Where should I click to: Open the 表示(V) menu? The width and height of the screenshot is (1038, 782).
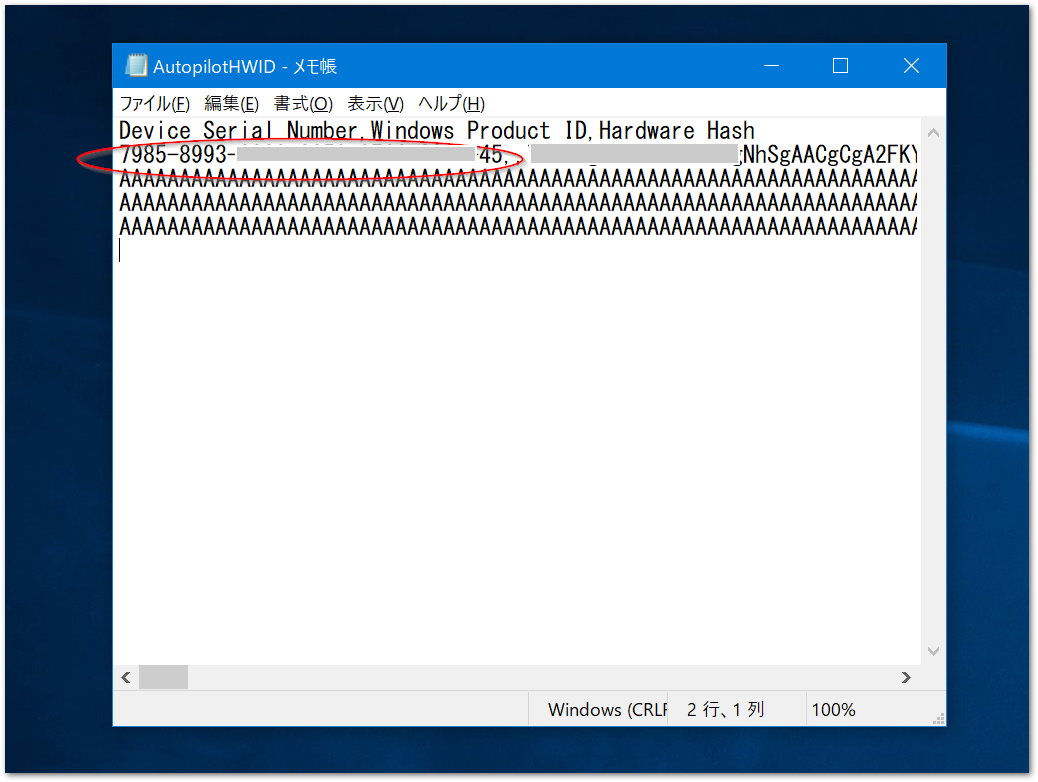coord(375,104)
